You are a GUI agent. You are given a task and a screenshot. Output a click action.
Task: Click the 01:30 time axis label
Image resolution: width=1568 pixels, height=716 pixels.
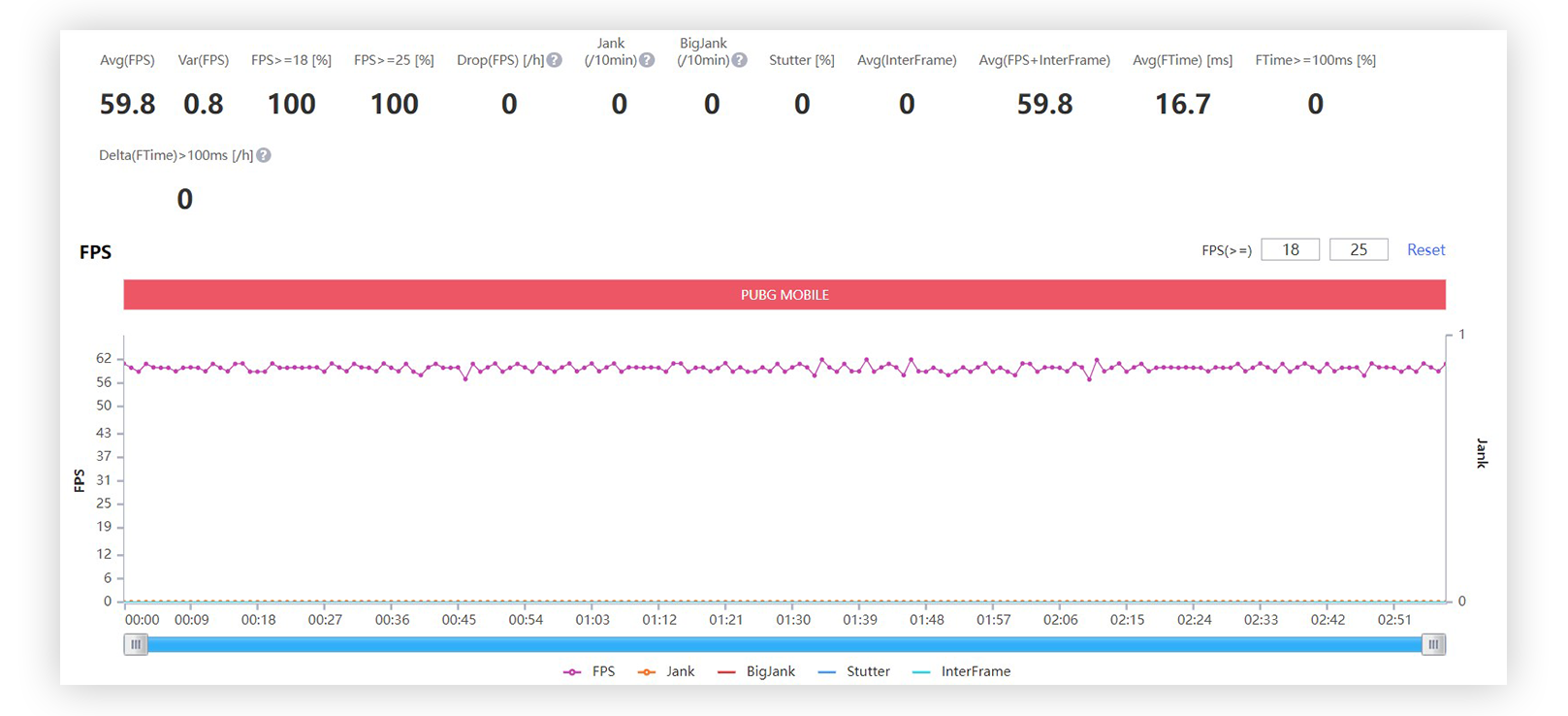pos(793,620)
